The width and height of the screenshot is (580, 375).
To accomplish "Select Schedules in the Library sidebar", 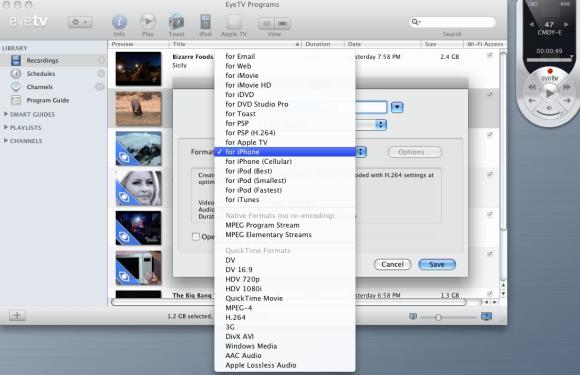I will (x=41, y=74).
